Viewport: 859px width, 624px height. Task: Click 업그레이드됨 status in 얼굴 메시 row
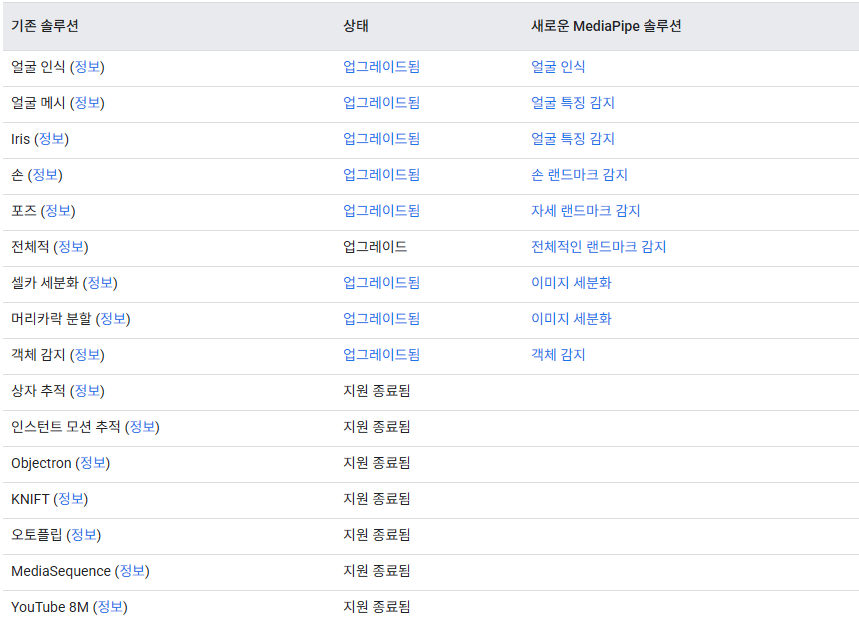click(381, 103)
